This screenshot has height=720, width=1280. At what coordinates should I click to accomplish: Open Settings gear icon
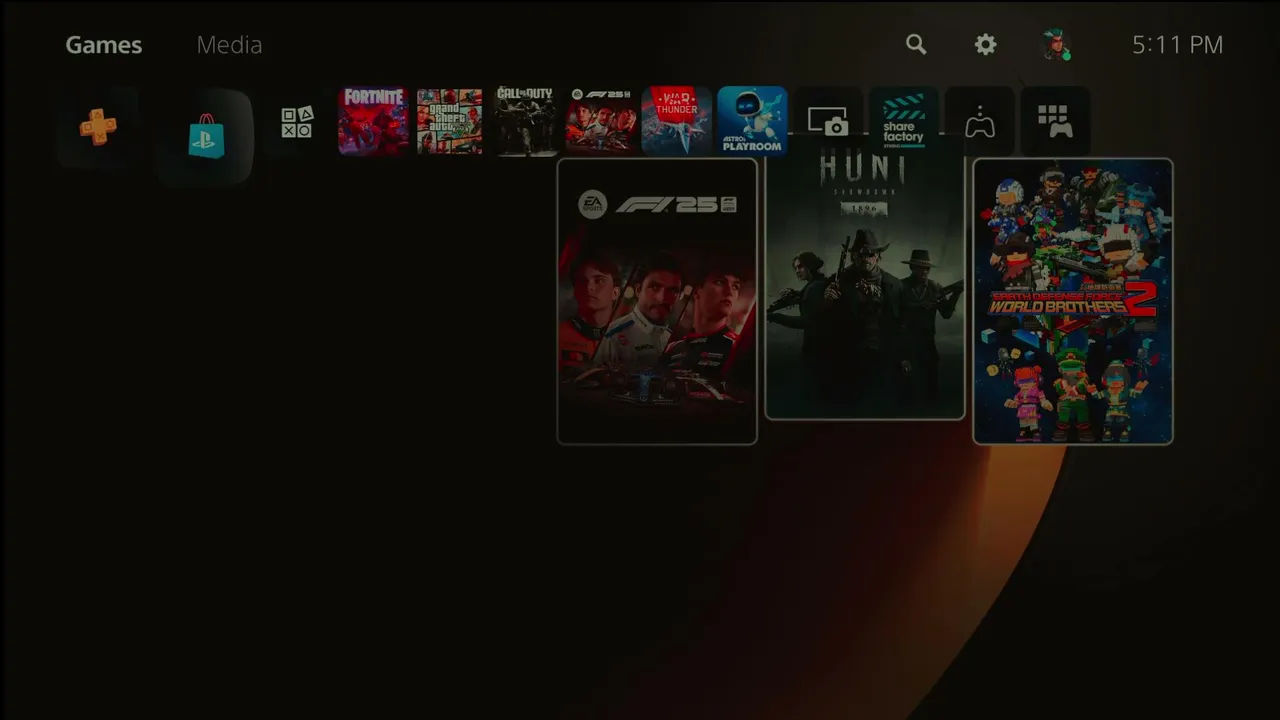986,44
